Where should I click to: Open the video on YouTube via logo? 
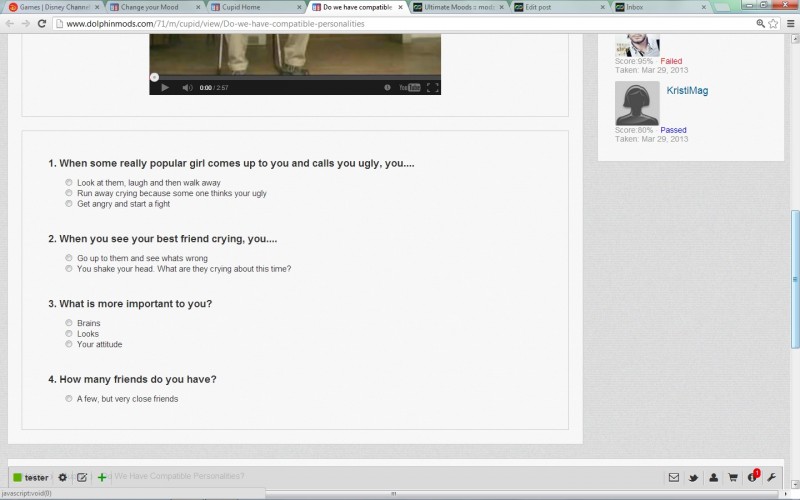point(410,88)
